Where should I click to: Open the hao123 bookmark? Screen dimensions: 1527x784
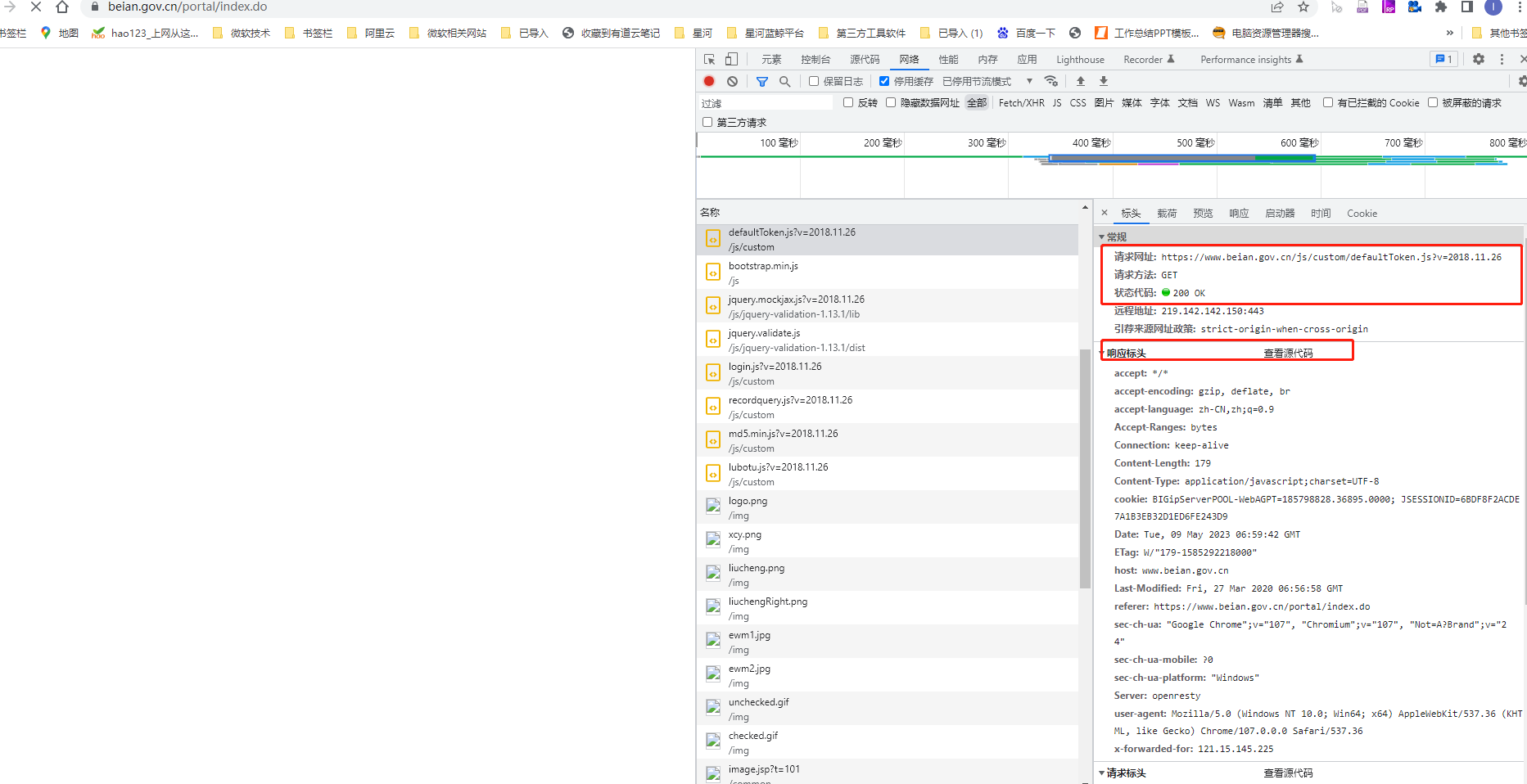tap(145, 33)
